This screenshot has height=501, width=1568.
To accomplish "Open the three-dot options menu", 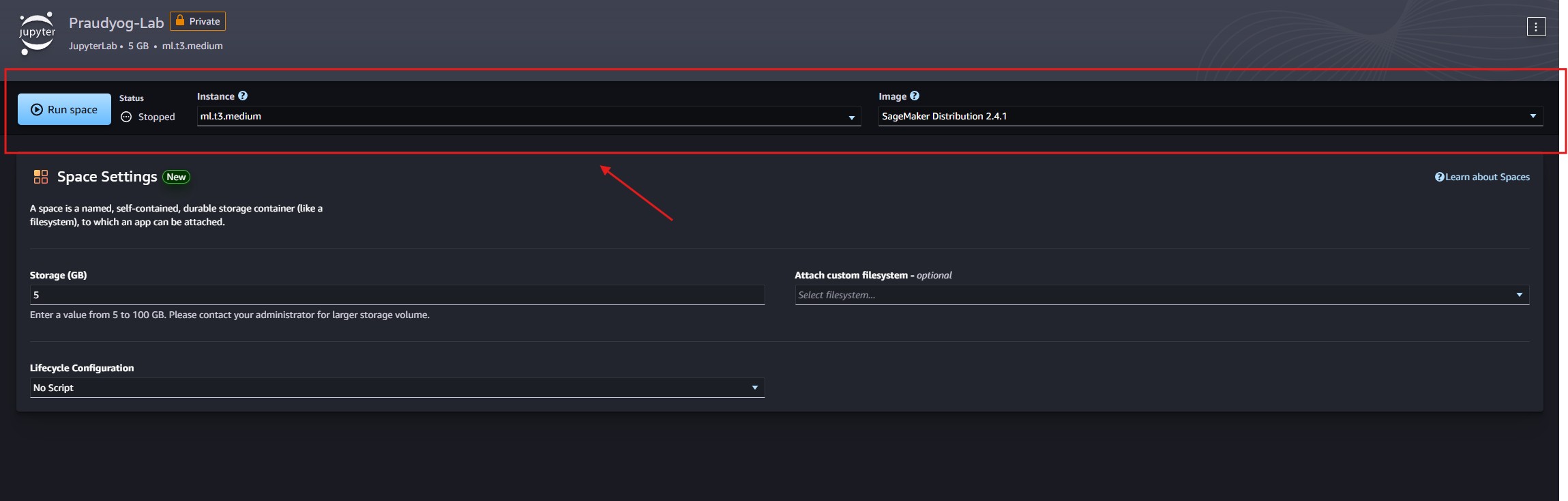I will 1536,27.
